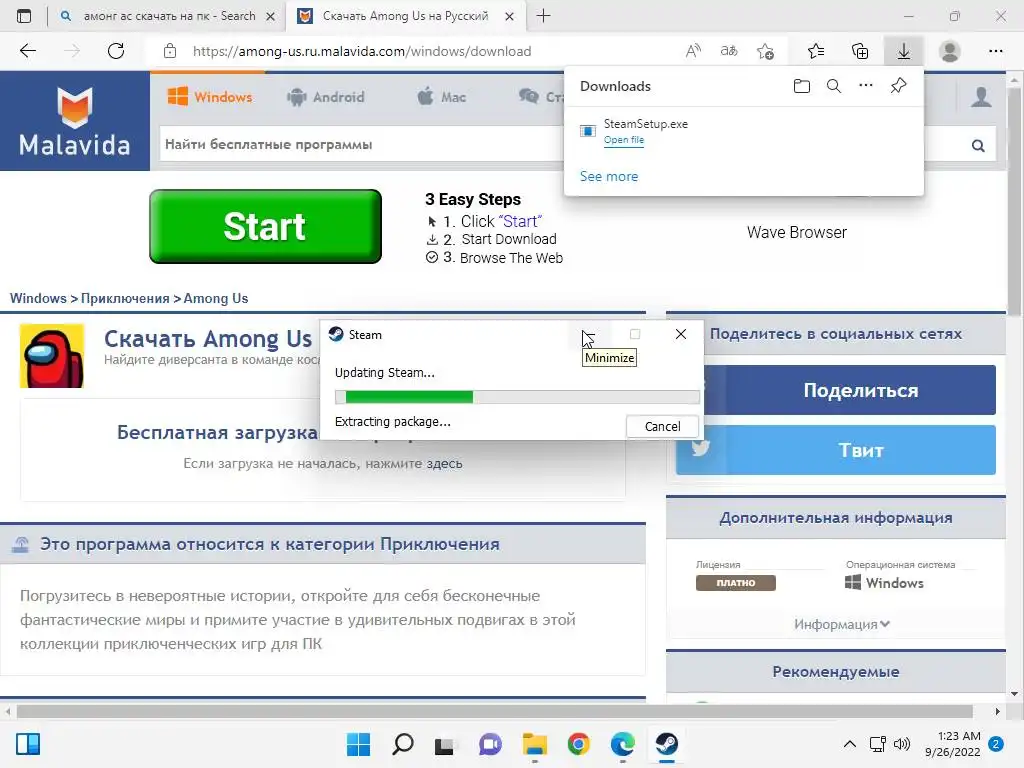Open the notification center badge
This screenshot has height=768, width=1024.
(x=996, y=744)
